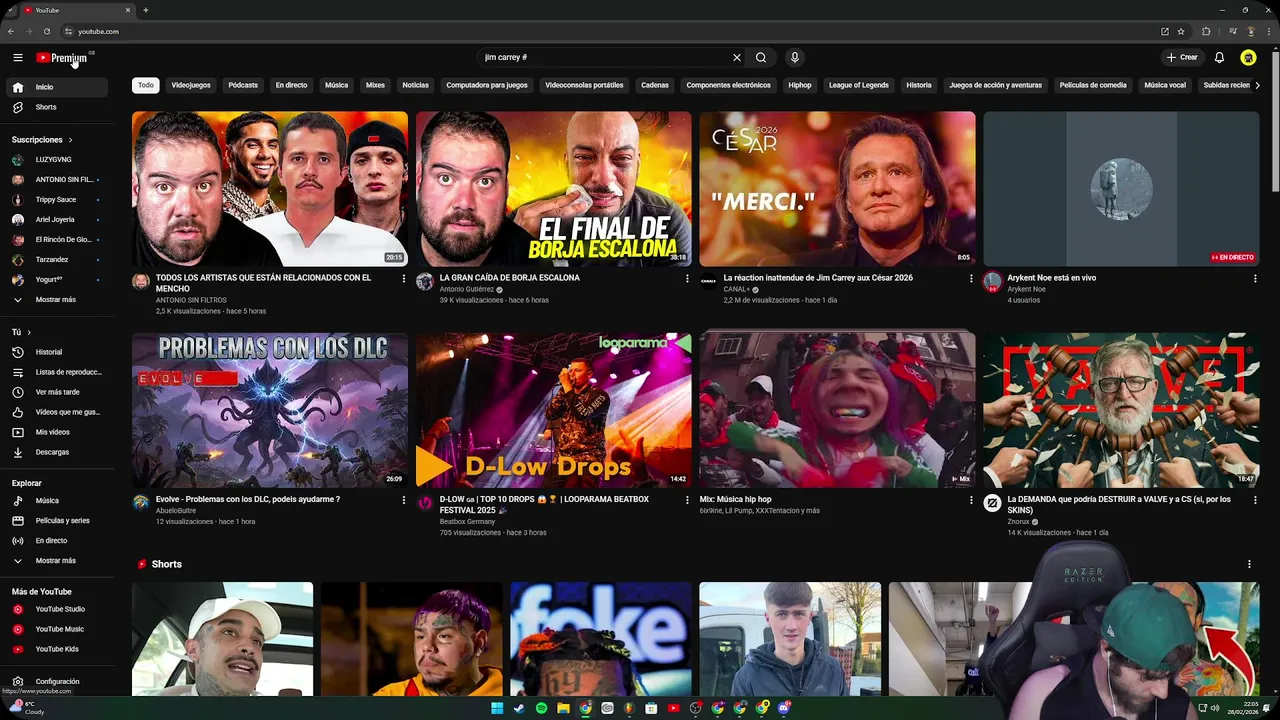Open YouTube Kids link
This screenshot has height=720, width=1280.
tap(55, 649)
